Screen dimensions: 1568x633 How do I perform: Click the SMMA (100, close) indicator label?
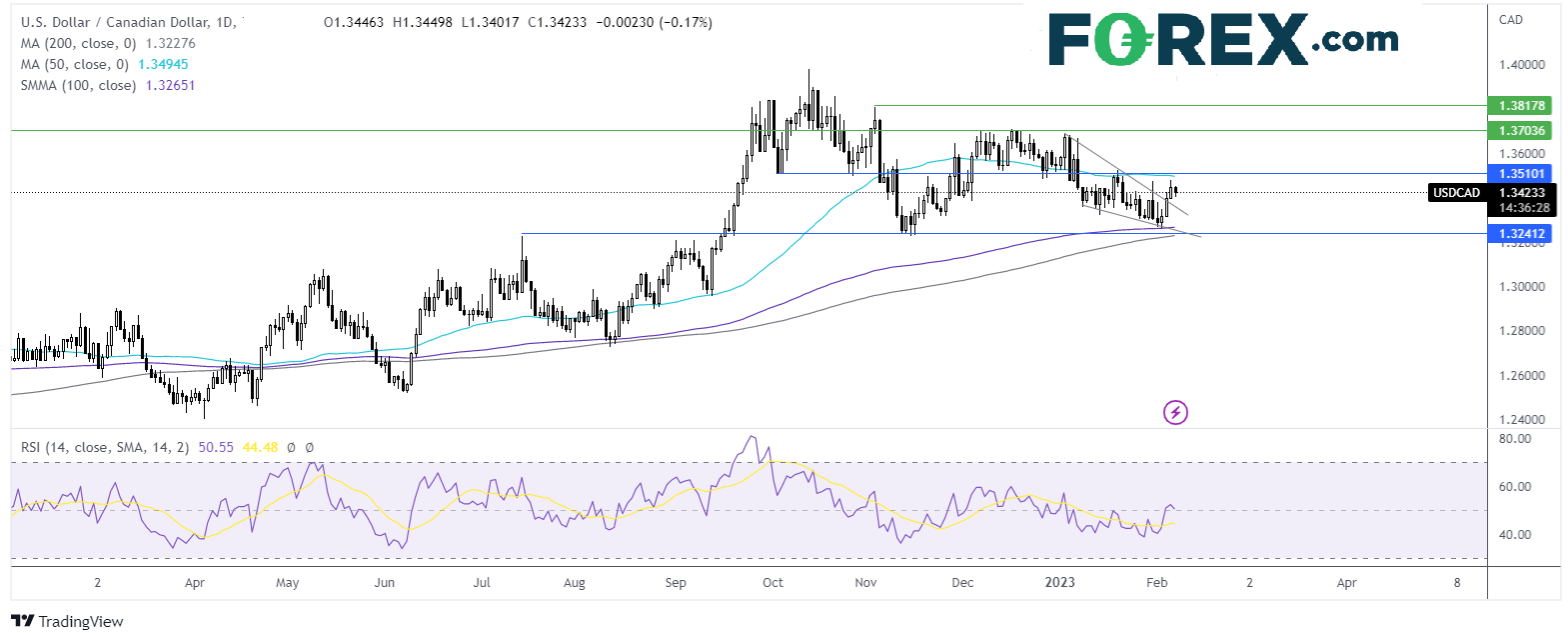78,85
